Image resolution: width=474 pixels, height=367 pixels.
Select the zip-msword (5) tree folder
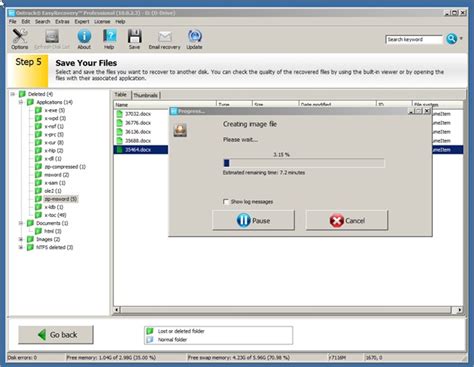coord(61,199)
